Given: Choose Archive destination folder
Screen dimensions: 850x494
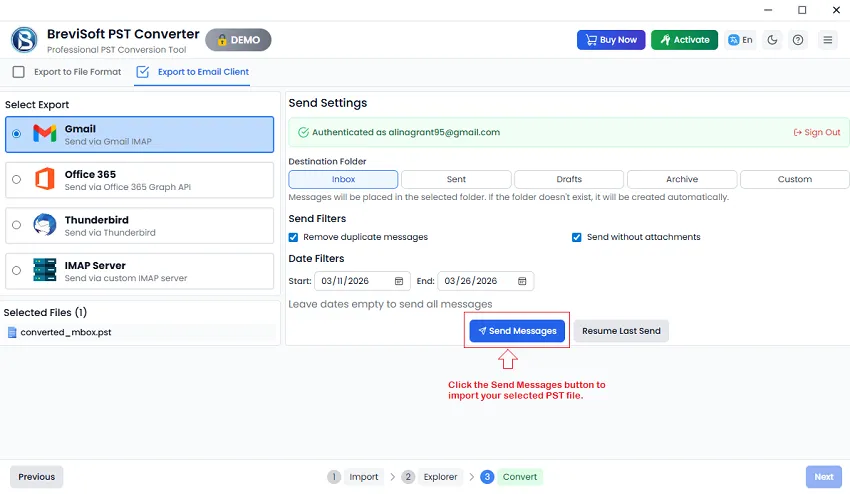Looking at the screenshot, I should pyautogui.click(x=682, y=179).
